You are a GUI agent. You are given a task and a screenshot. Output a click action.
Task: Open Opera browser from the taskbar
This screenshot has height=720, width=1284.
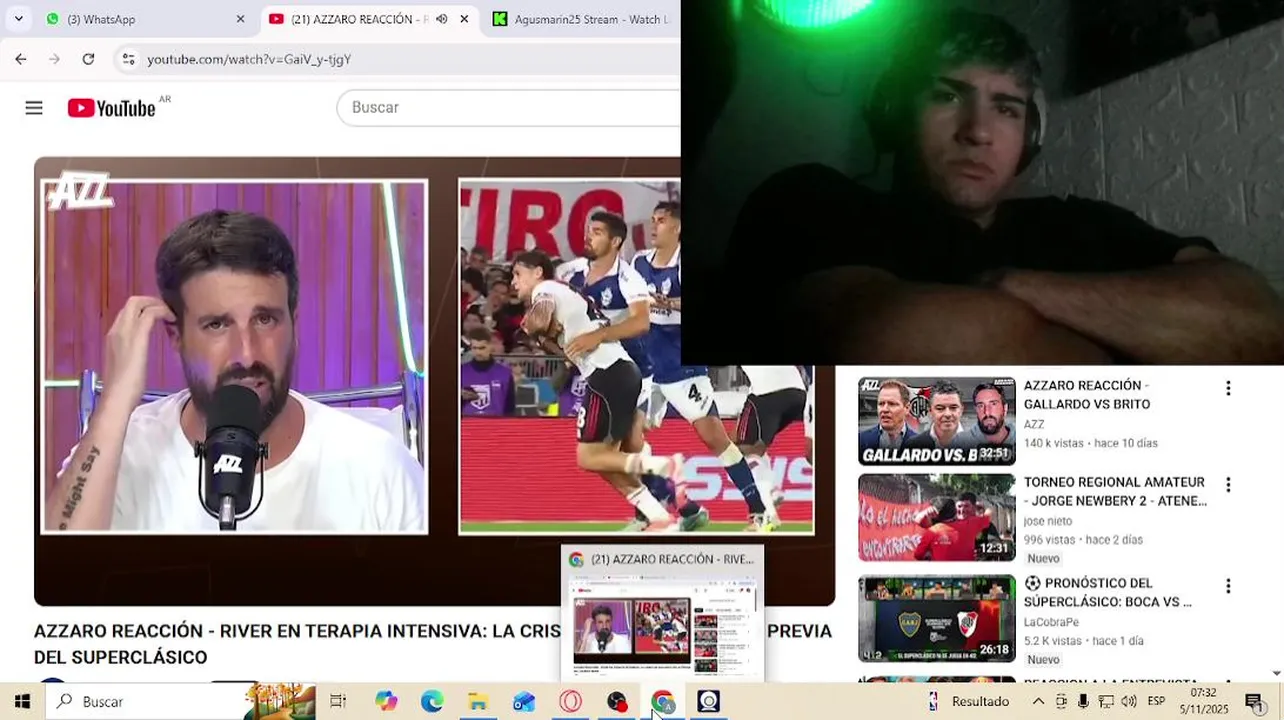[x=570, y=702]
